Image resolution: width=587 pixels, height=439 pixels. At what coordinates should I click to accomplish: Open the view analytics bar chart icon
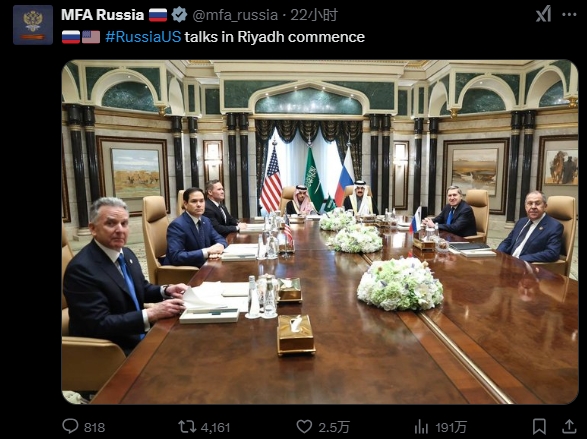(422, 426)
